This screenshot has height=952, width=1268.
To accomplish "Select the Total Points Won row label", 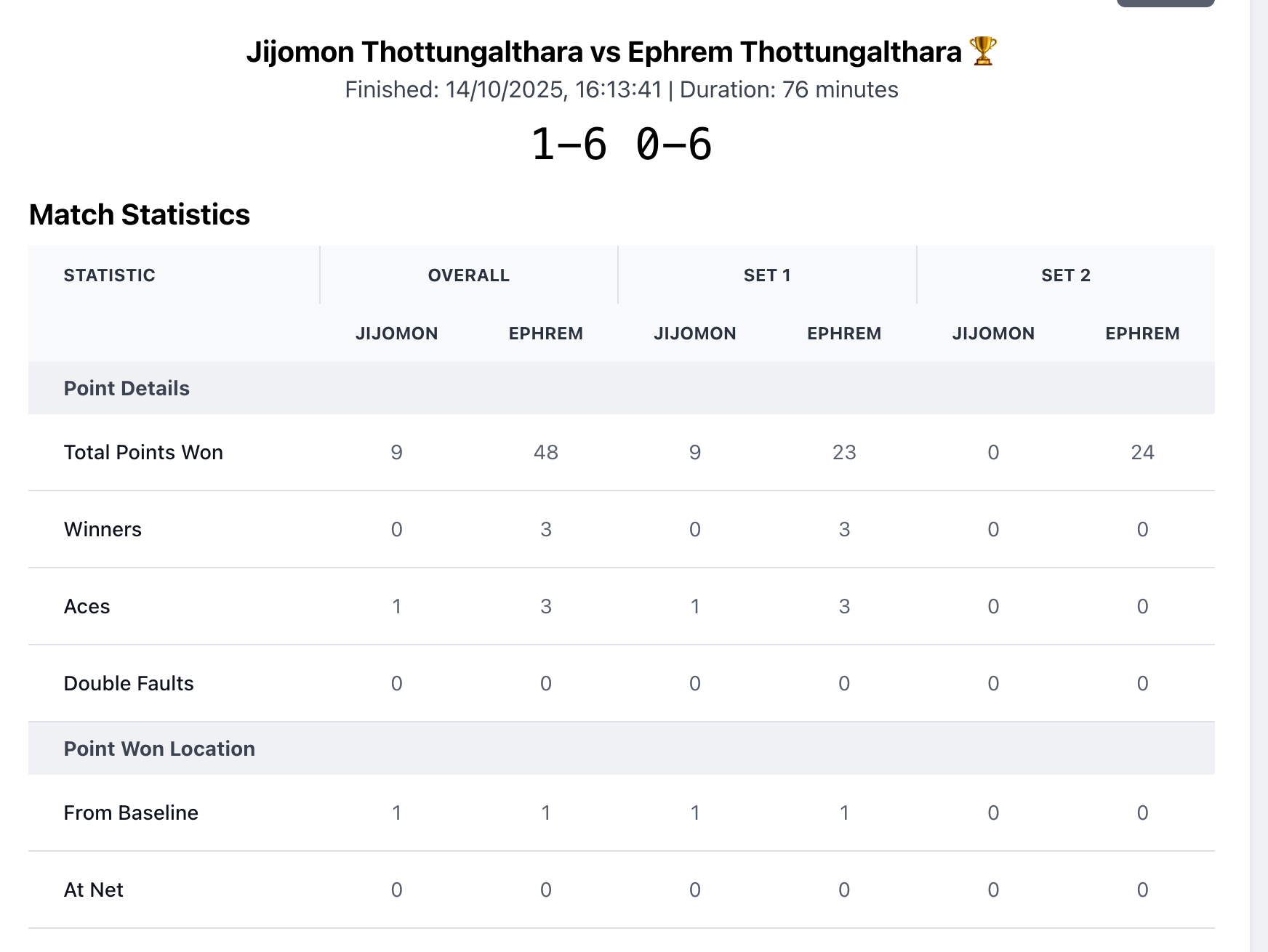I will [143, 451].
